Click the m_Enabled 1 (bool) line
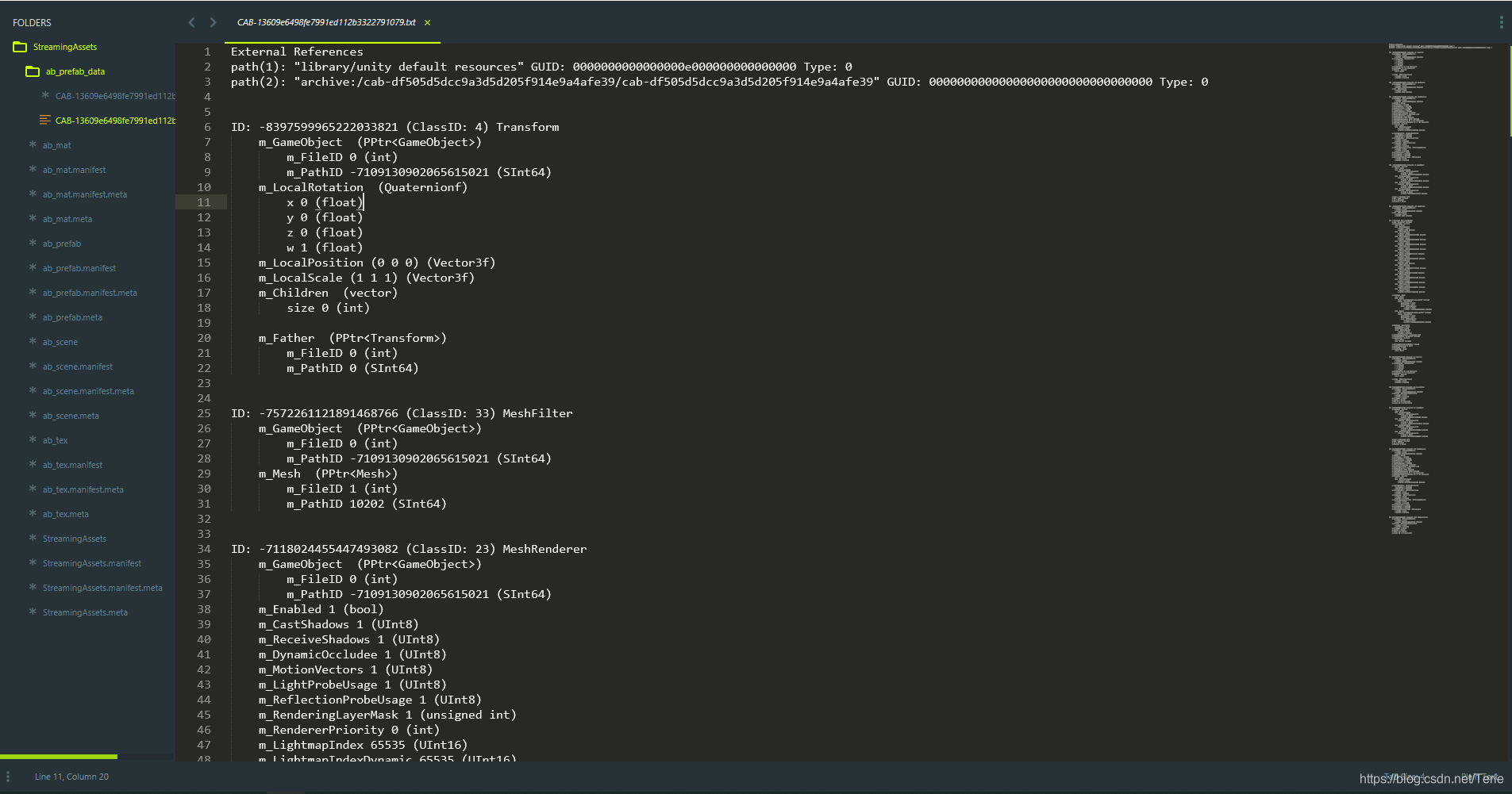This screenshot has width=1512, height=794. [321, 609]
